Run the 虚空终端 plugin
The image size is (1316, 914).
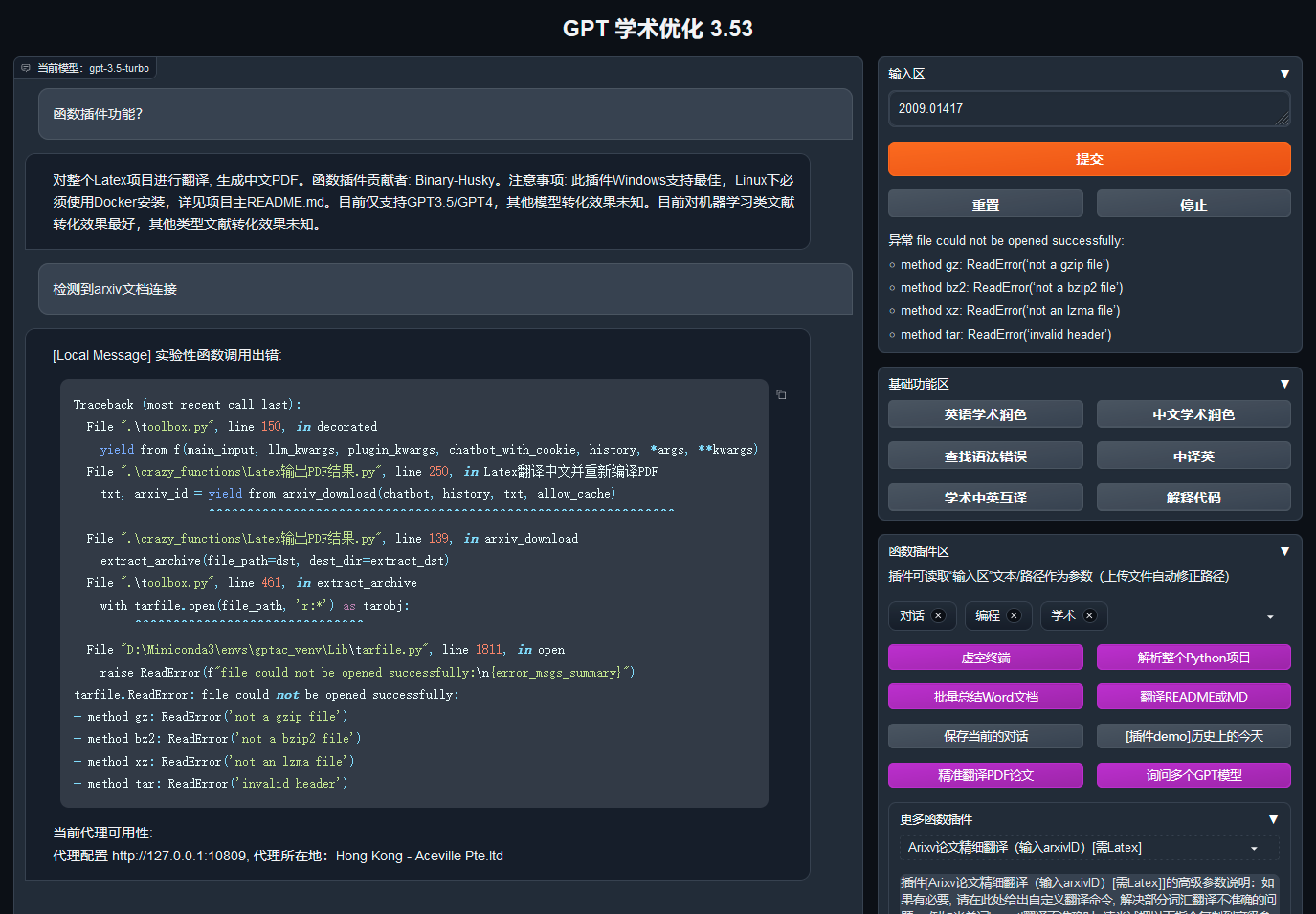pyautogui.click(x=985, y=657)
